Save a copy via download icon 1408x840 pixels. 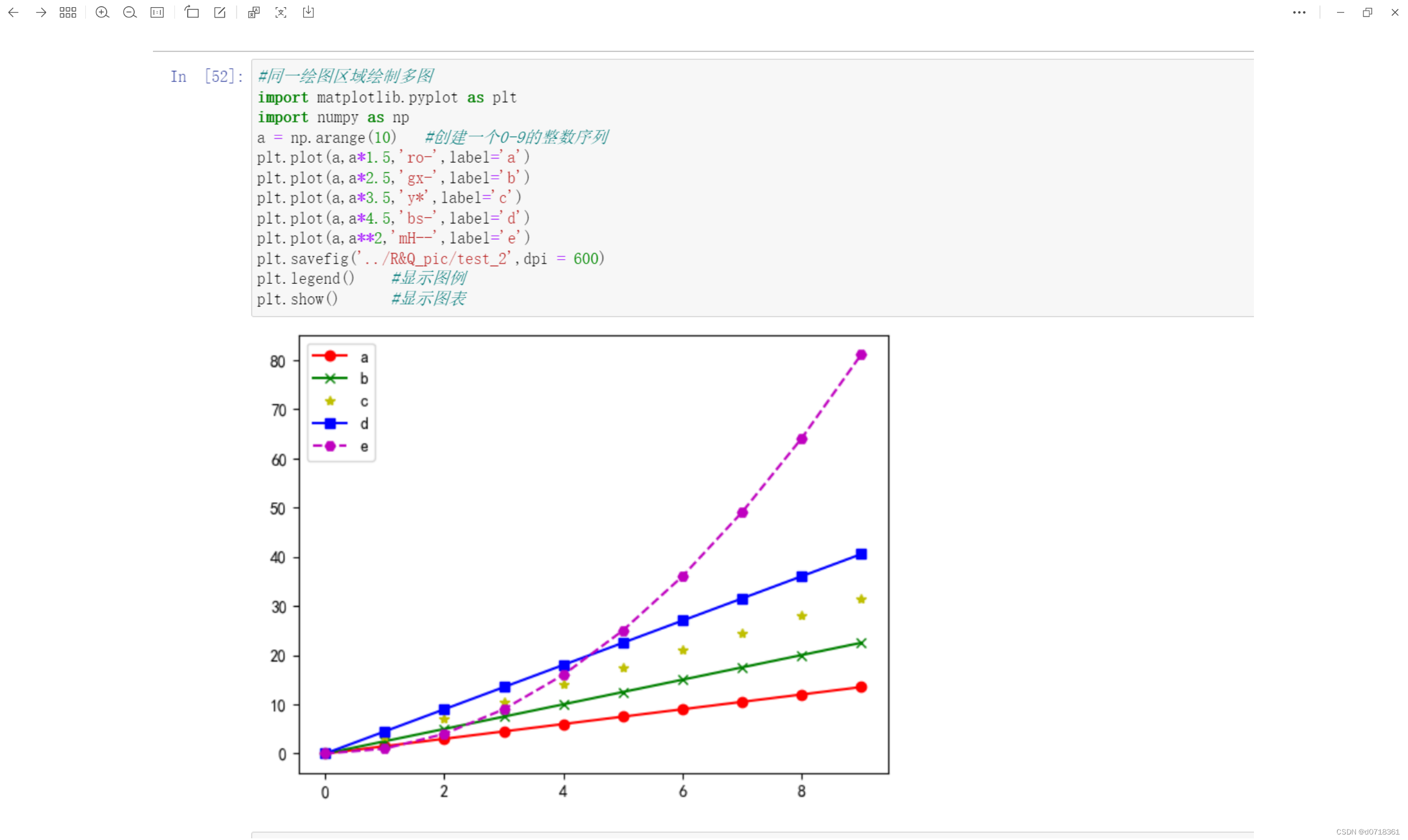(x=309, y=13)
